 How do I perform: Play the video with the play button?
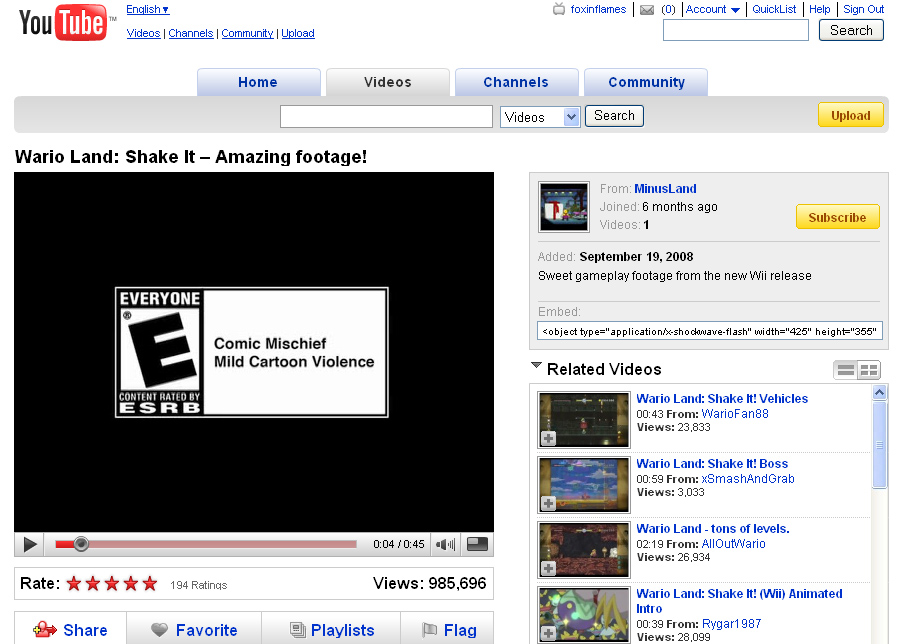click(29, 544)
